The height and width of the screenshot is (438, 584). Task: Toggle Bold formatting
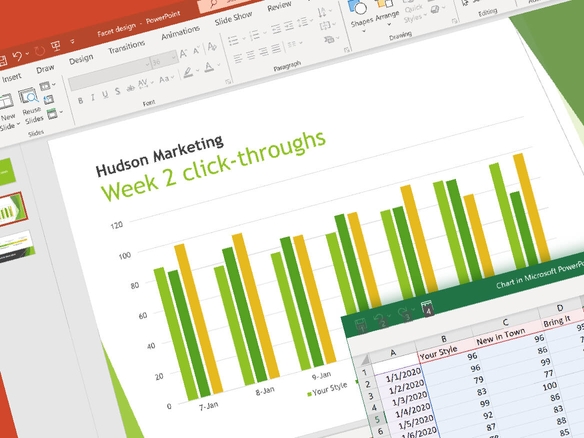[x=80, y=101]
